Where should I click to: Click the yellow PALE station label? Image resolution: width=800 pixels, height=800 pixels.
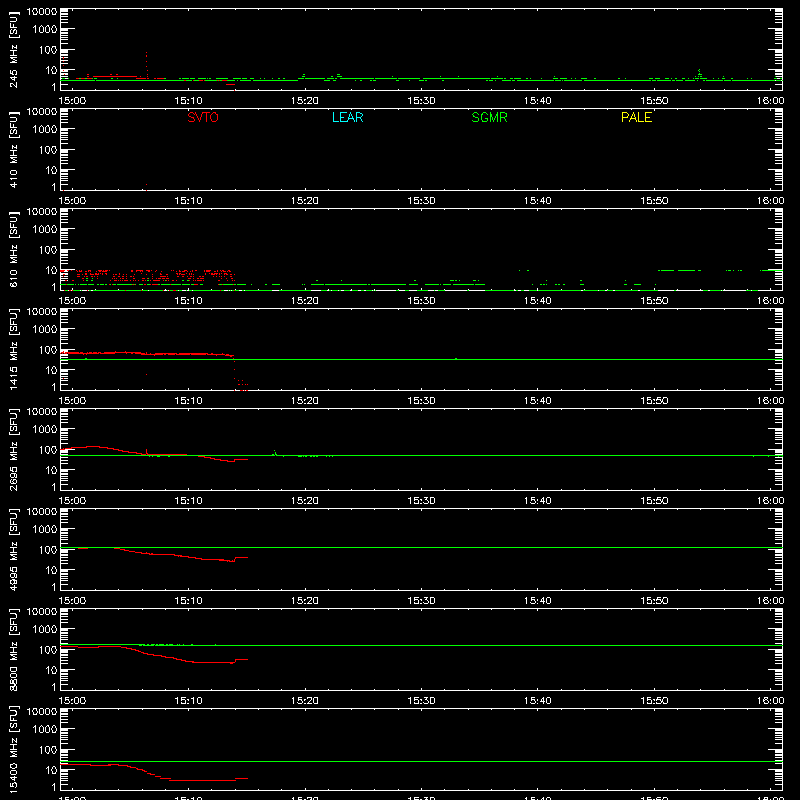[636, 117]
